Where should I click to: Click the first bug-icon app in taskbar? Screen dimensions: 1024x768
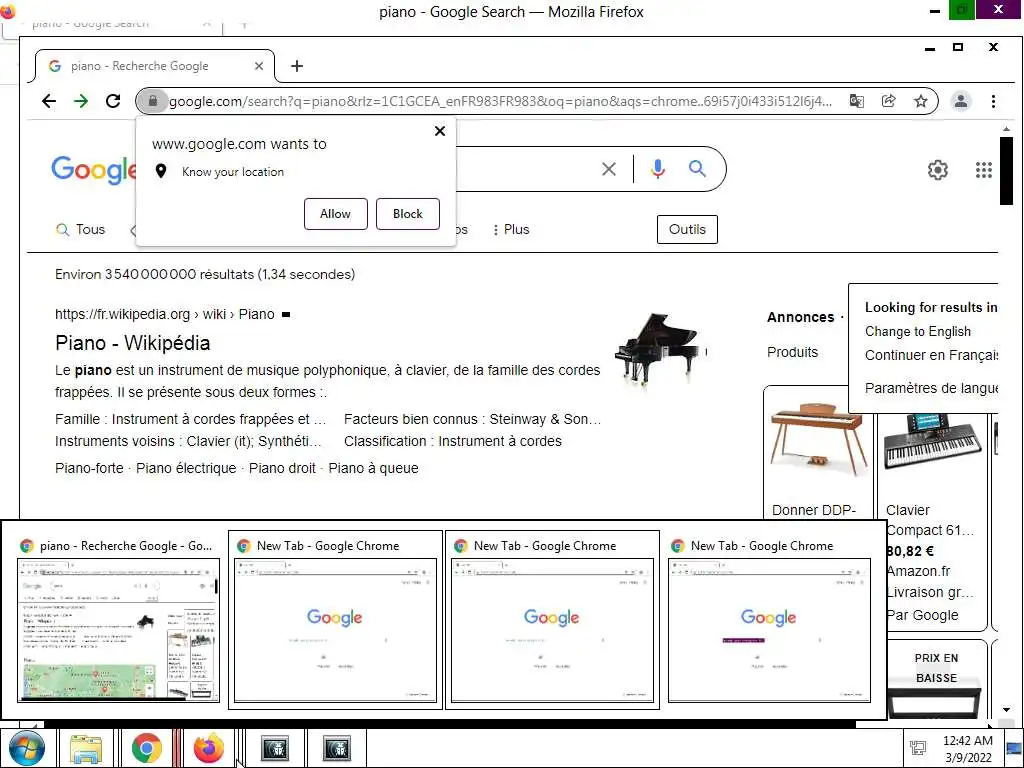(274, 748)
